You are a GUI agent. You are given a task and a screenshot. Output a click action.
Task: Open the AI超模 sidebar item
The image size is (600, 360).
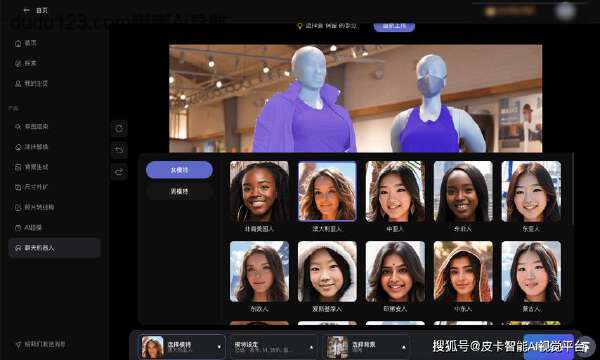[x=28, y=228]
